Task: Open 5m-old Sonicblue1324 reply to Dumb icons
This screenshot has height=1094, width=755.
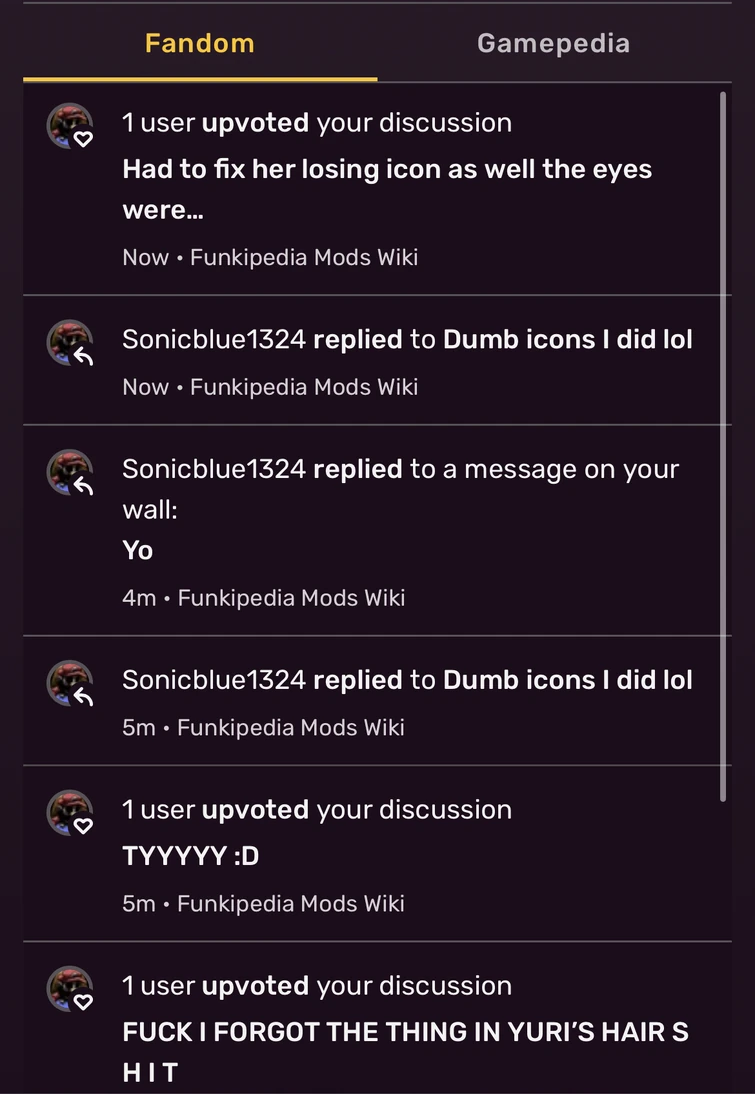Action: (407, 680)
